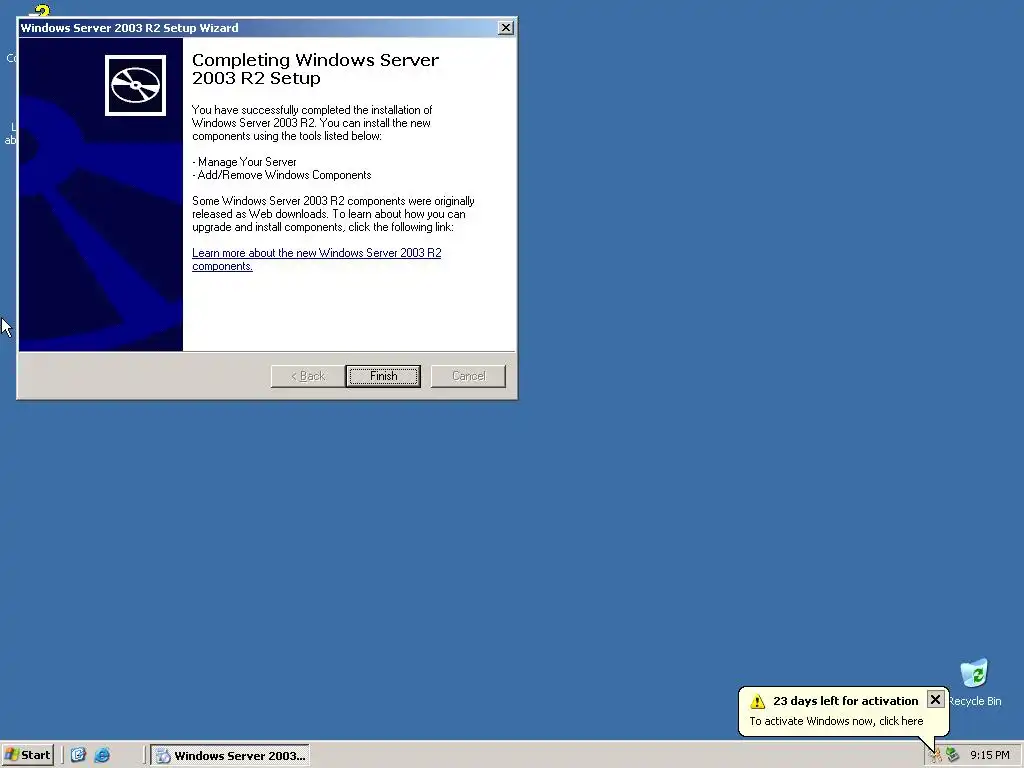Dismiss the activation balloon with its X
The width and height of the screenshot is (1024, 768).
tap(935, 699)
